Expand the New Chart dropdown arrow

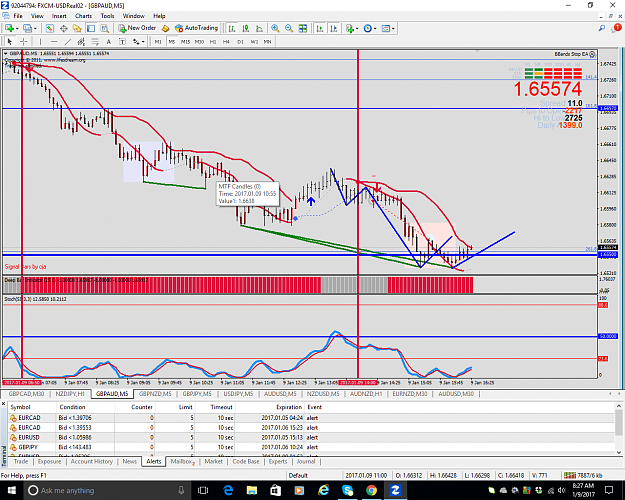[x=17, y=29]
